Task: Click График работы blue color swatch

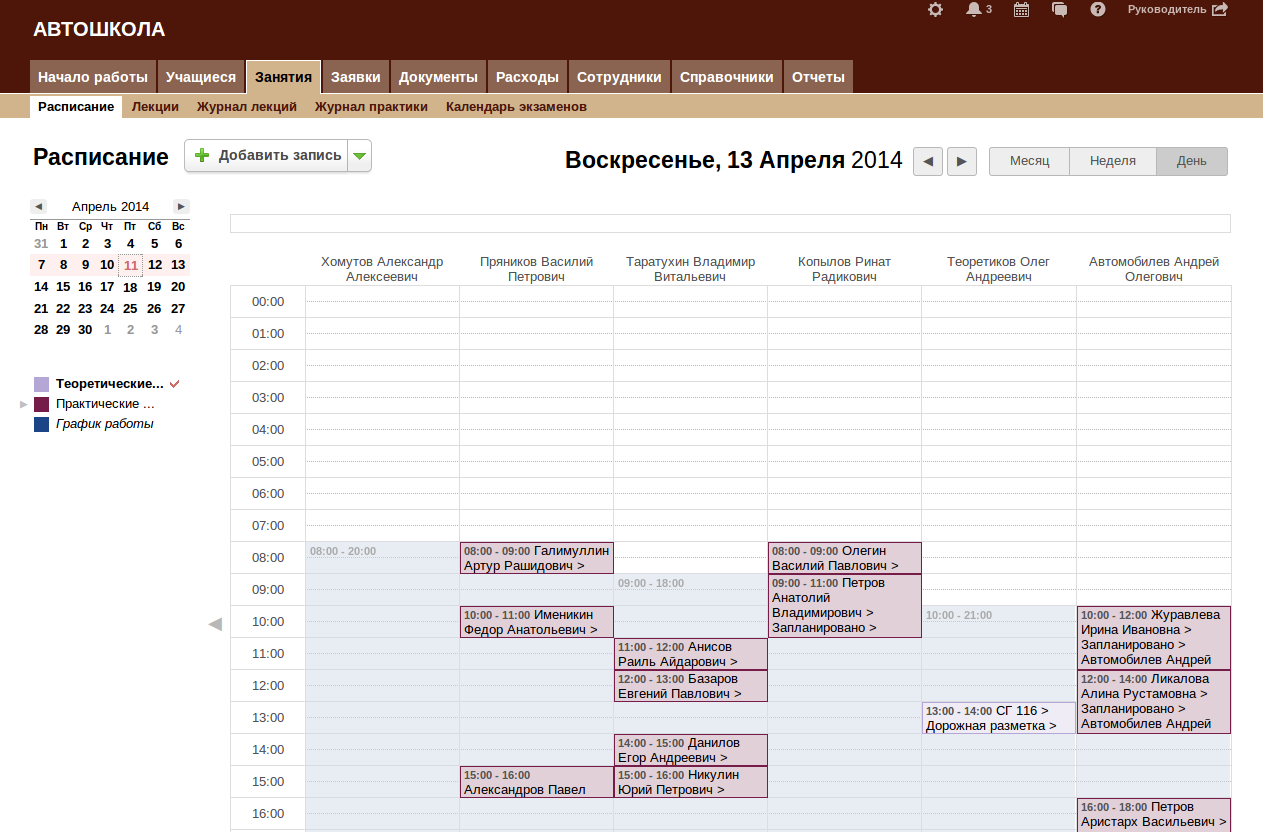Action: (x=41, y=424)
